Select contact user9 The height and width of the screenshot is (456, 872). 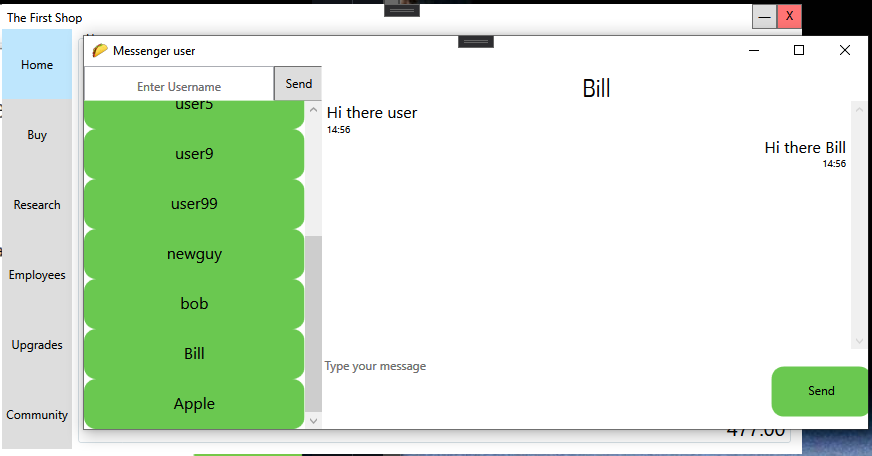tap(194, 154)
